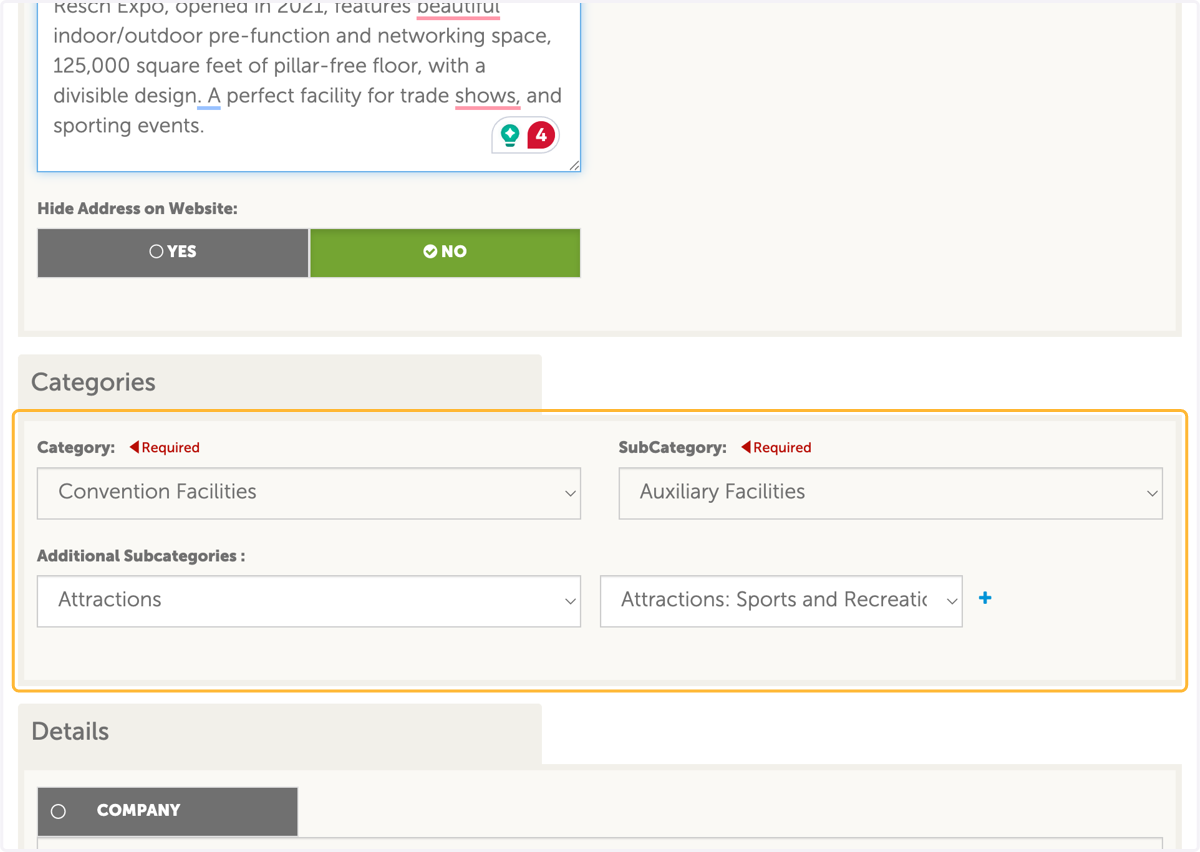Click the text area resize handle corner
Screen dimensions: 1200x852
click(574, 165)
